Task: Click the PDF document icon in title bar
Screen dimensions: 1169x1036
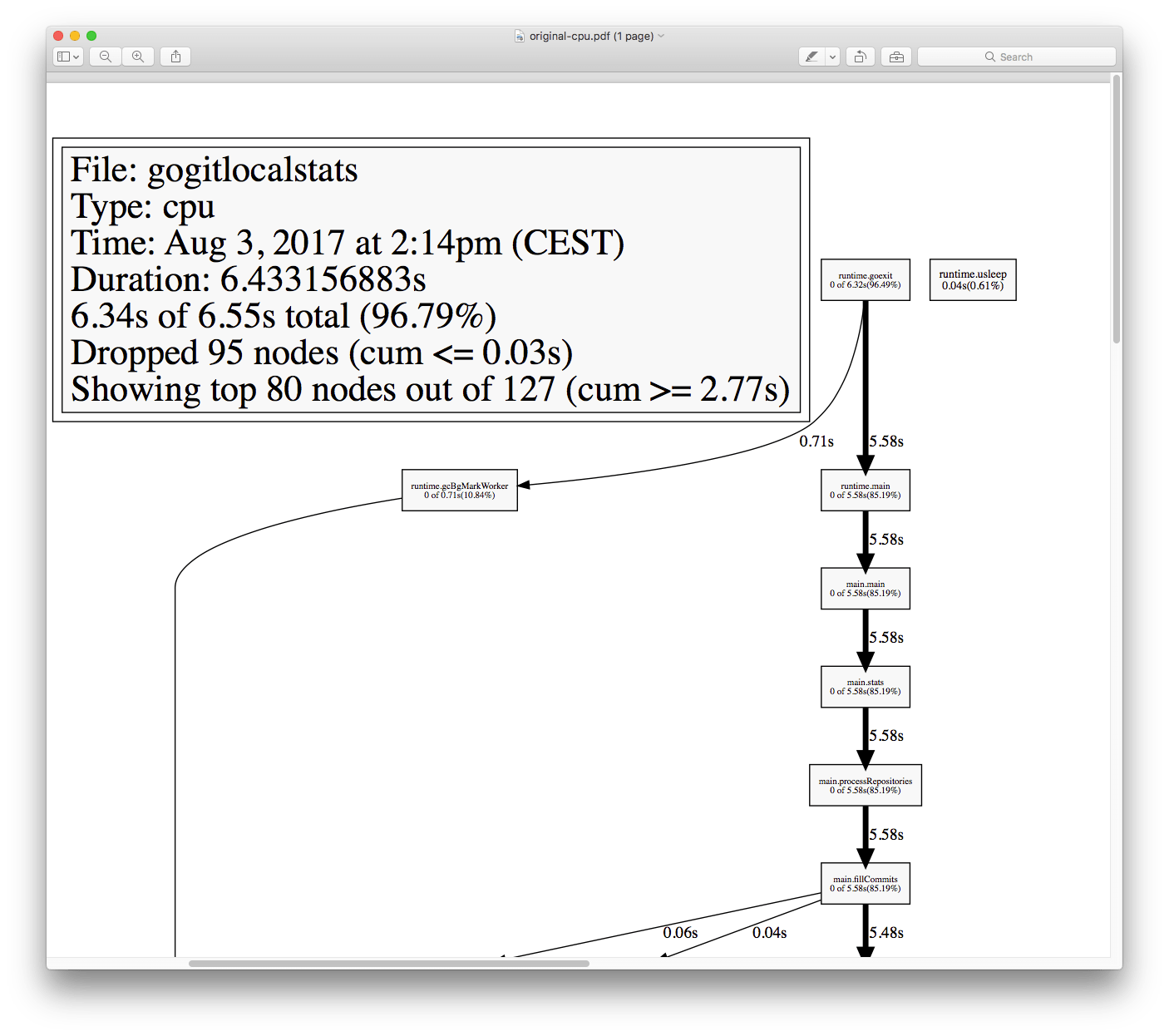Action: (520, 37)
